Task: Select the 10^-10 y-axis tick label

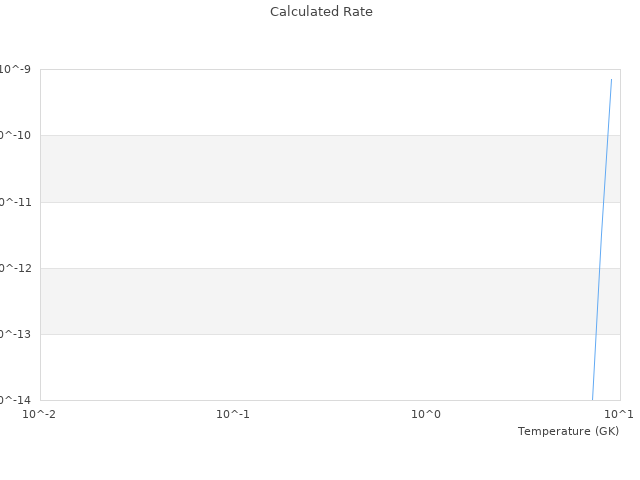Action: tap(14, 135)
